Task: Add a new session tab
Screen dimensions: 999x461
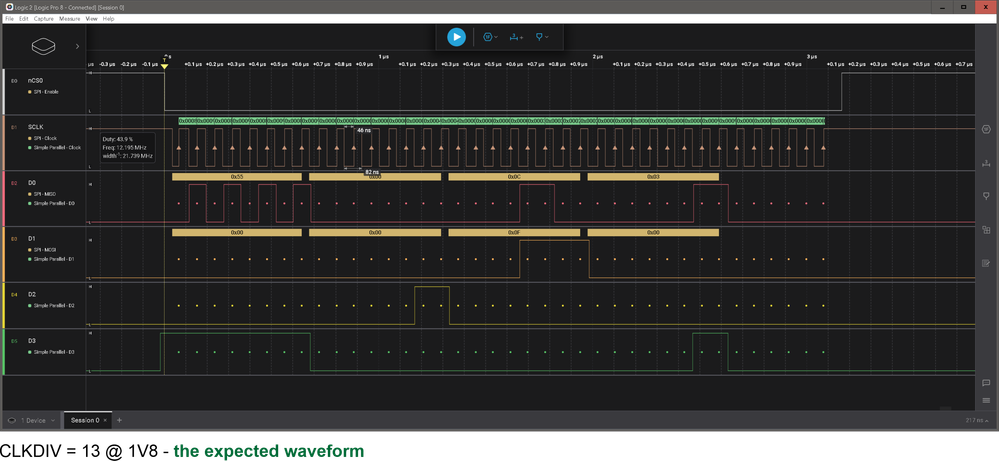Action: (119, 420)
